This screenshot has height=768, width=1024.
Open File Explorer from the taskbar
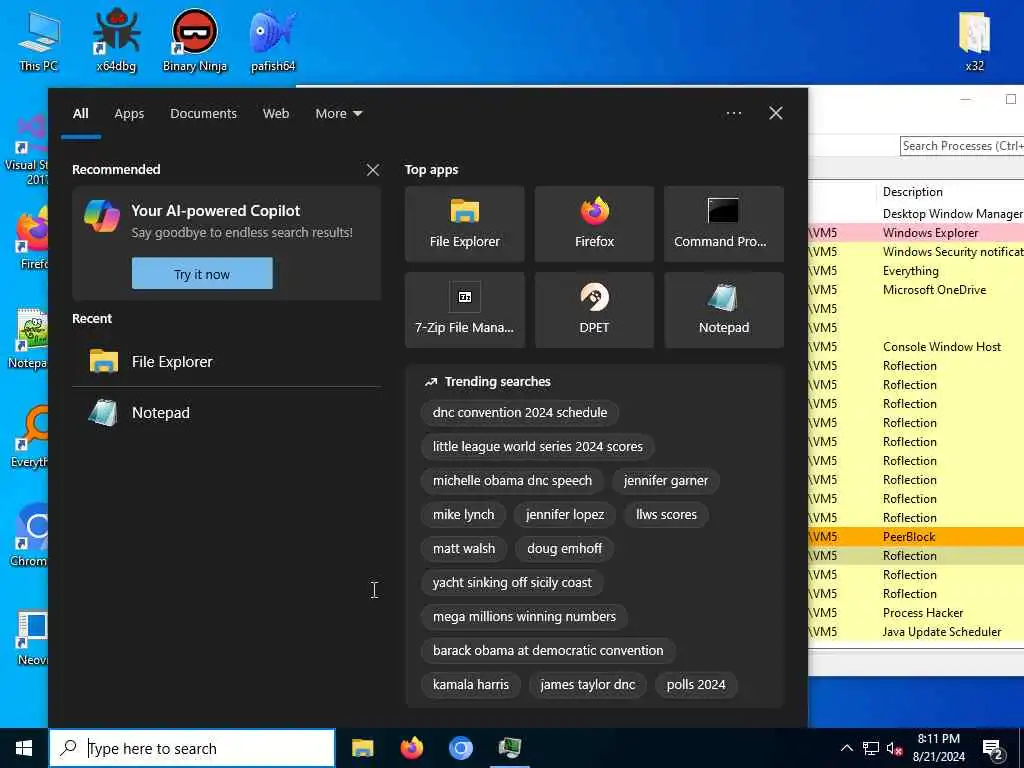pos(362,748)
